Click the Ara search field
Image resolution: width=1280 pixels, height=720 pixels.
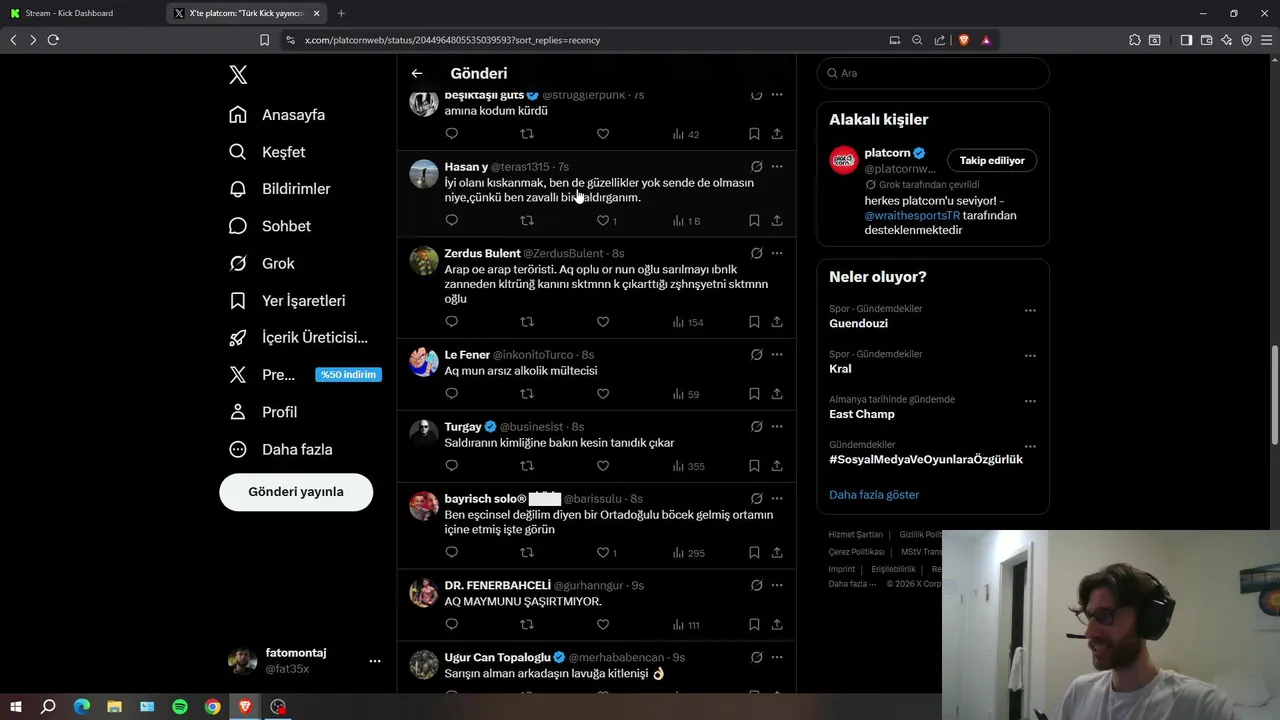click(933, 73)
